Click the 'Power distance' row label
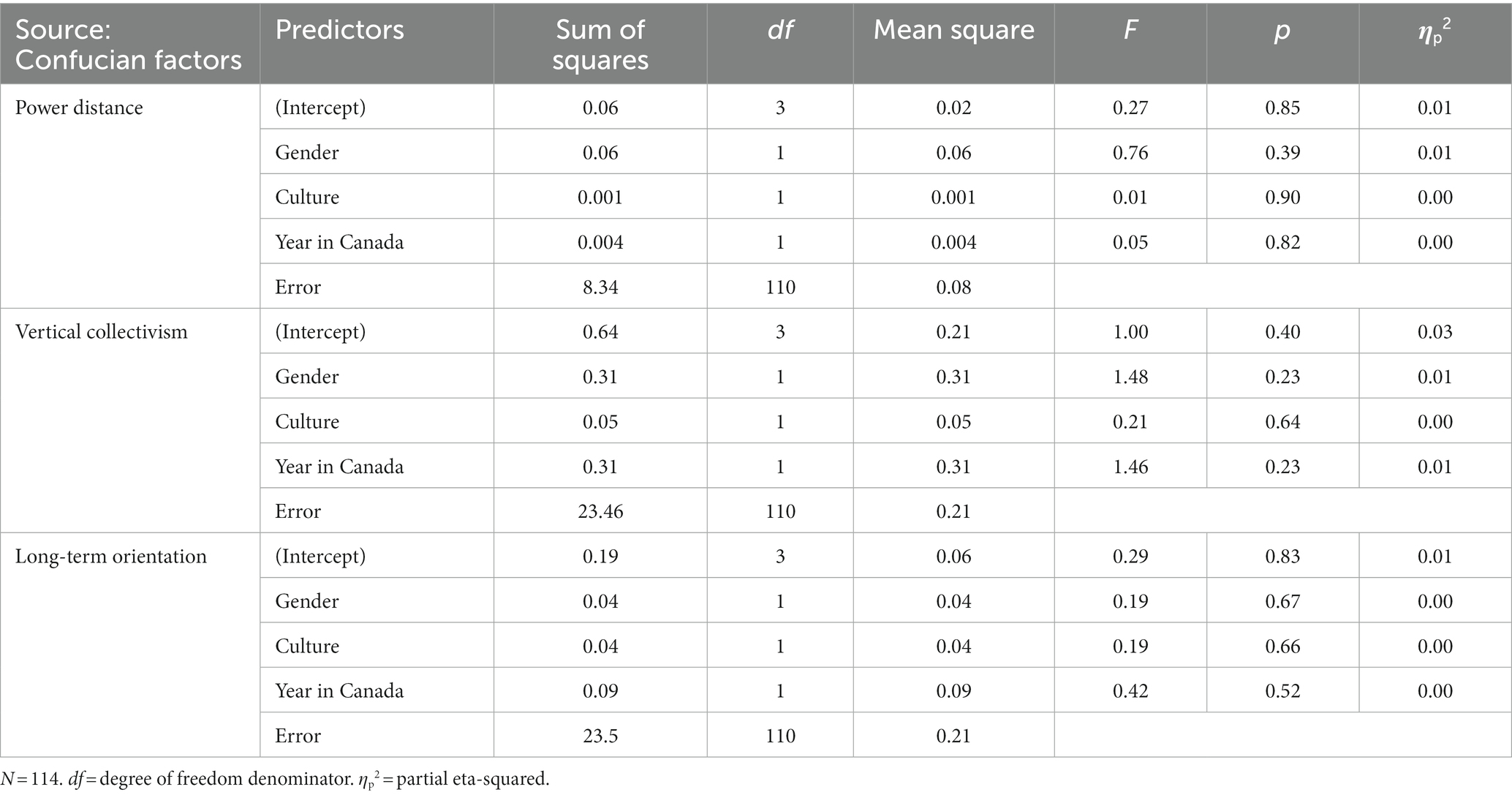Viewport: 1512px width, 795px height. point(79,108)
